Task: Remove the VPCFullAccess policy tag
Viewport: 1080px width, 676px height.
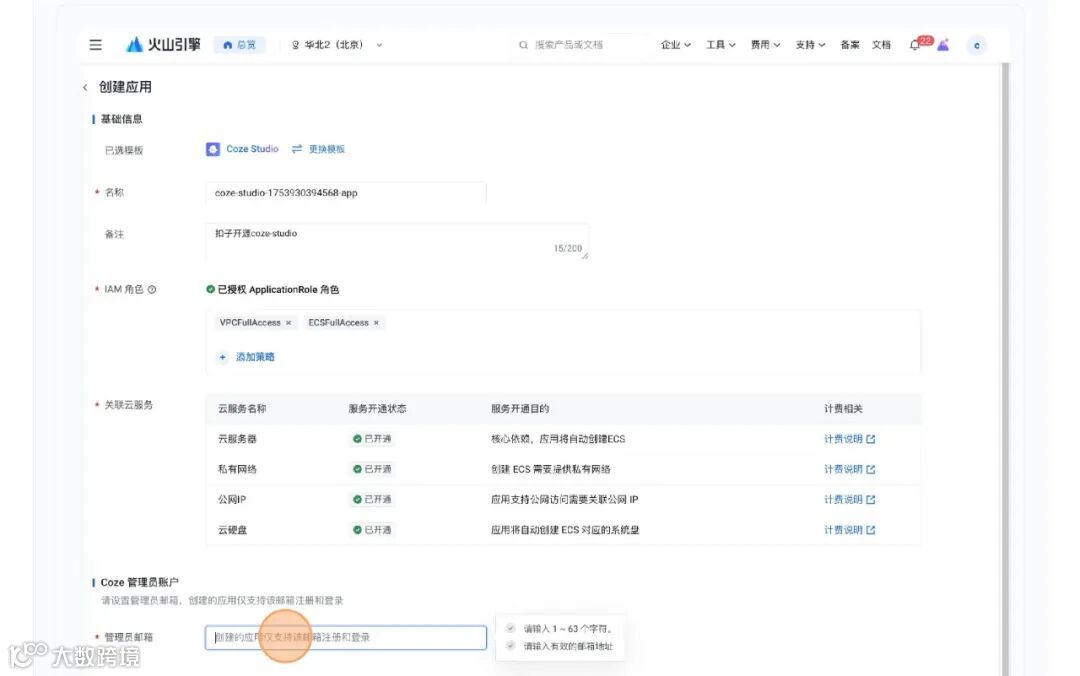Action: 289,322
